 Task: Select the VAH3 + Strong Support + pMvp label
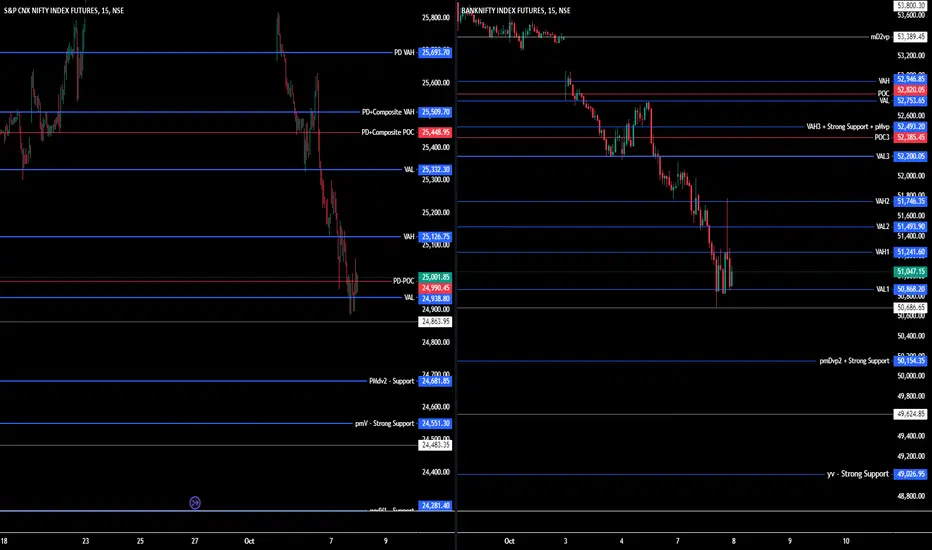[x=848, y=127]
